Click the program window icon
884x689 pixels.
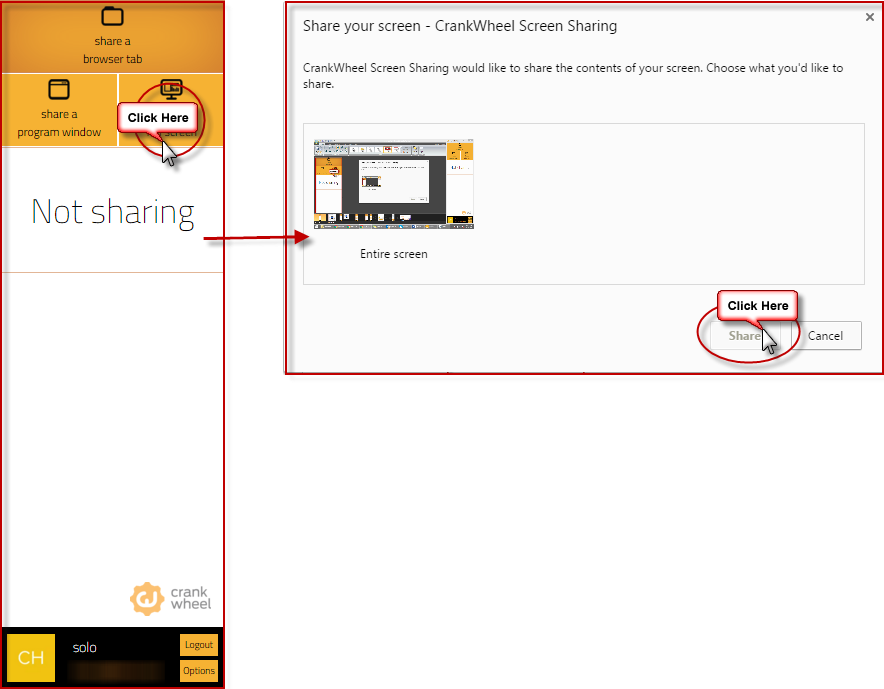[x=59, y=89]
